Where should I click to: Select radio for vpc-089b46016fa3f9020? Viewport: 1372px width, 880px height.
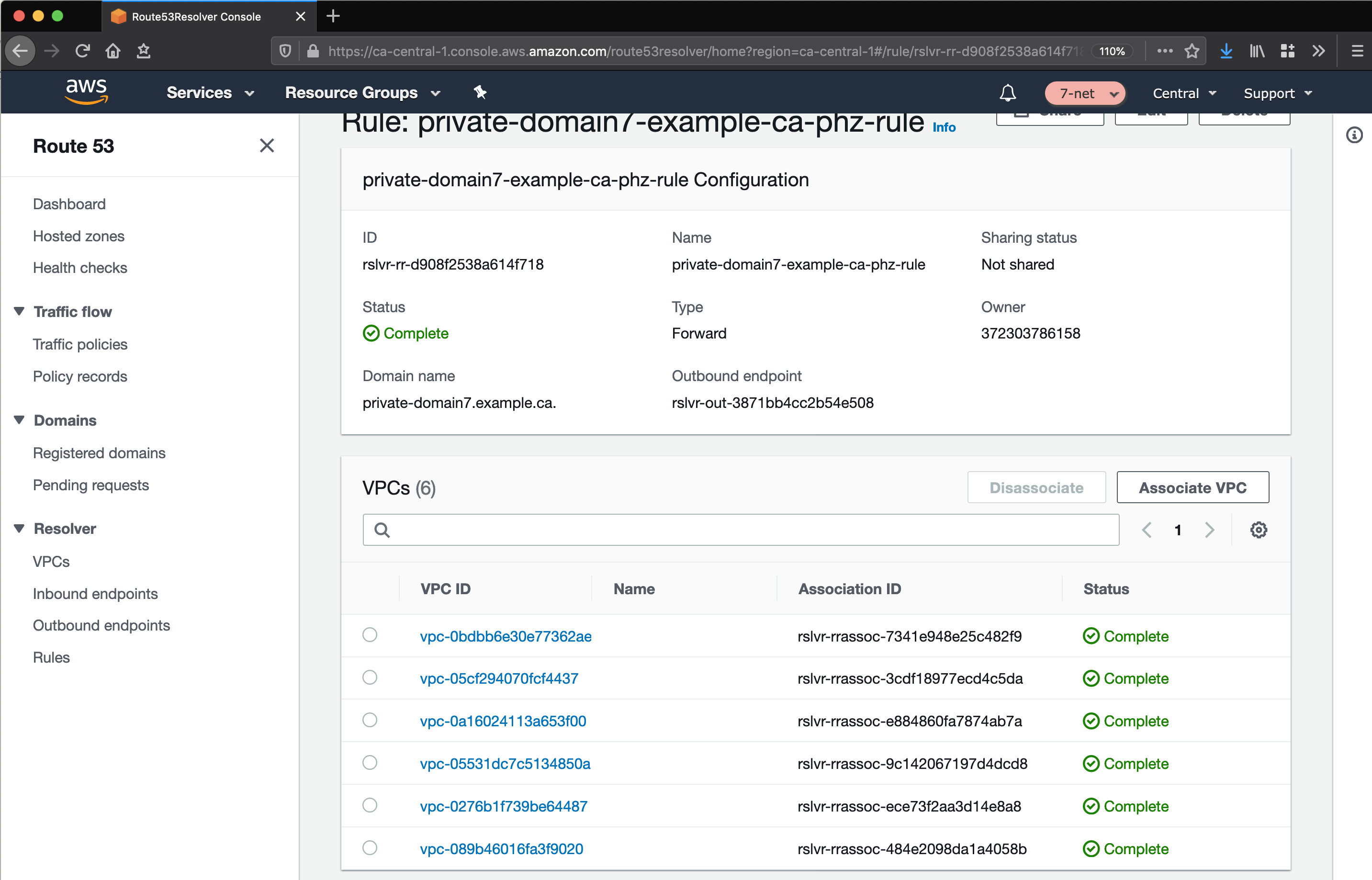370,847
